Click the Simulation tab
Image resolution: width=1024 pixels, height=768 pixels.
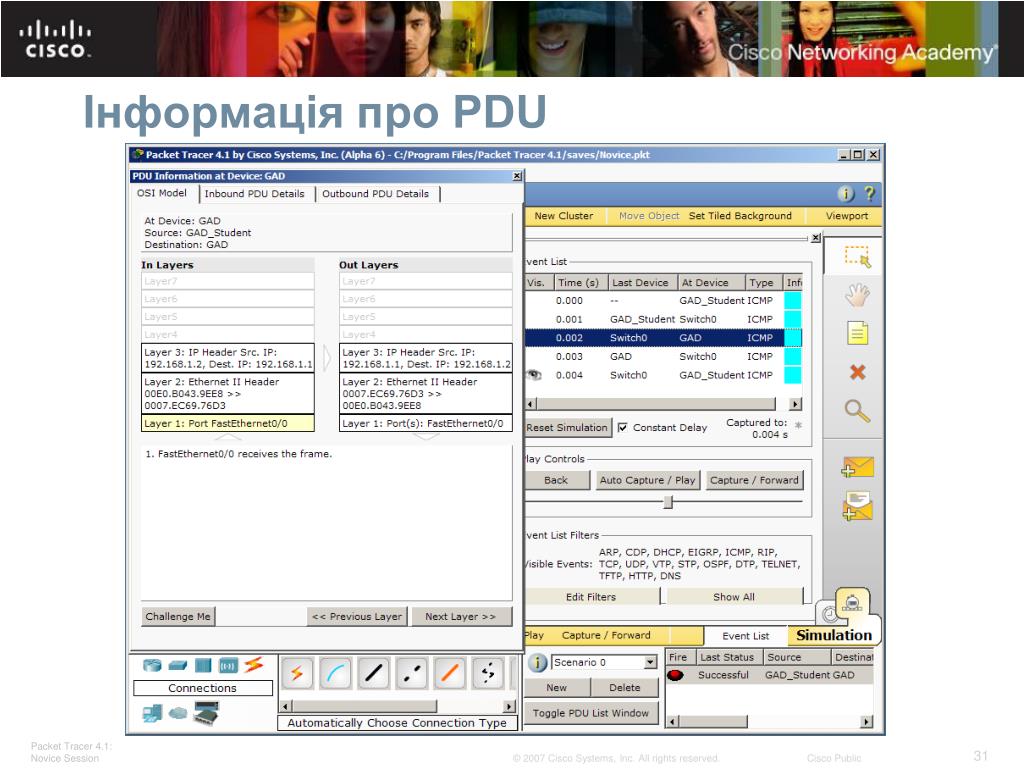[x=833, y=635]
